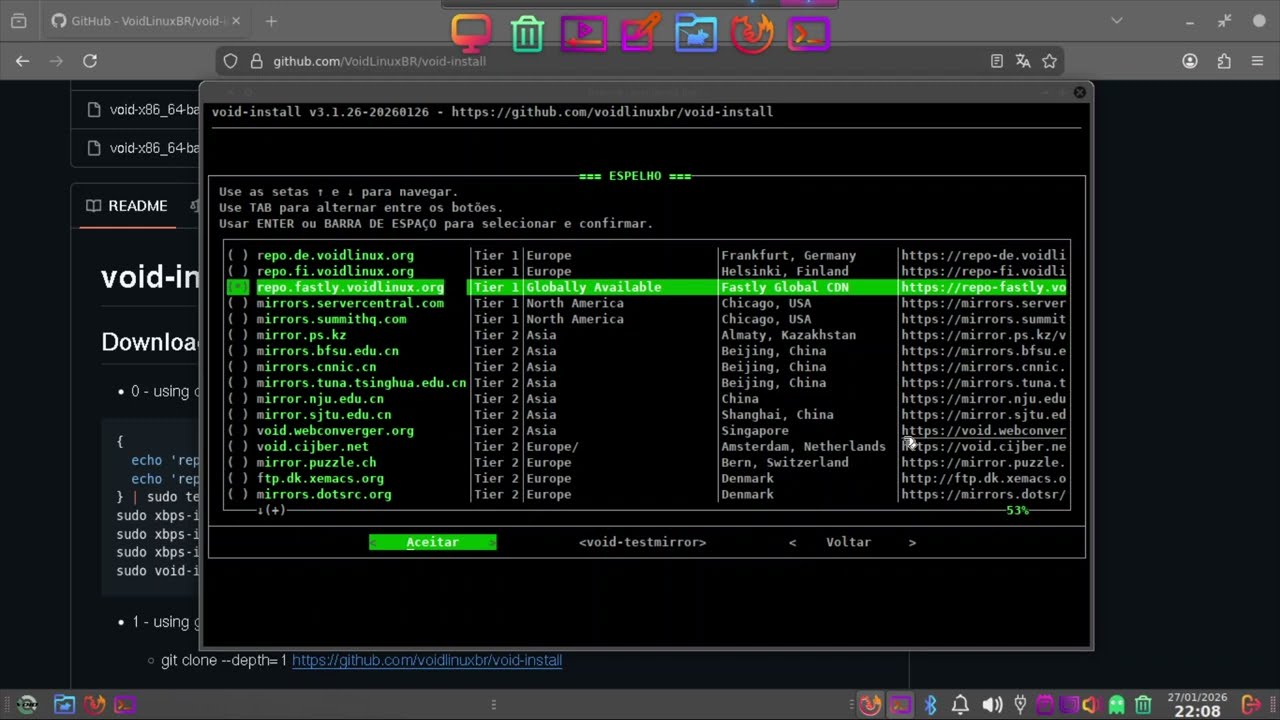Select the mirrors.summithq.com radio button
Viewport: 1280px width, 720px height.
tap(238, 319)
